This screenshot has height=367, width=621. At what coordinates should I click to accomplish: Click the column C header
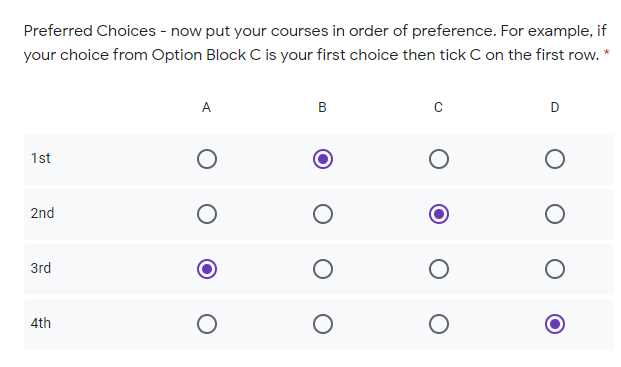[x=438, y=107]
